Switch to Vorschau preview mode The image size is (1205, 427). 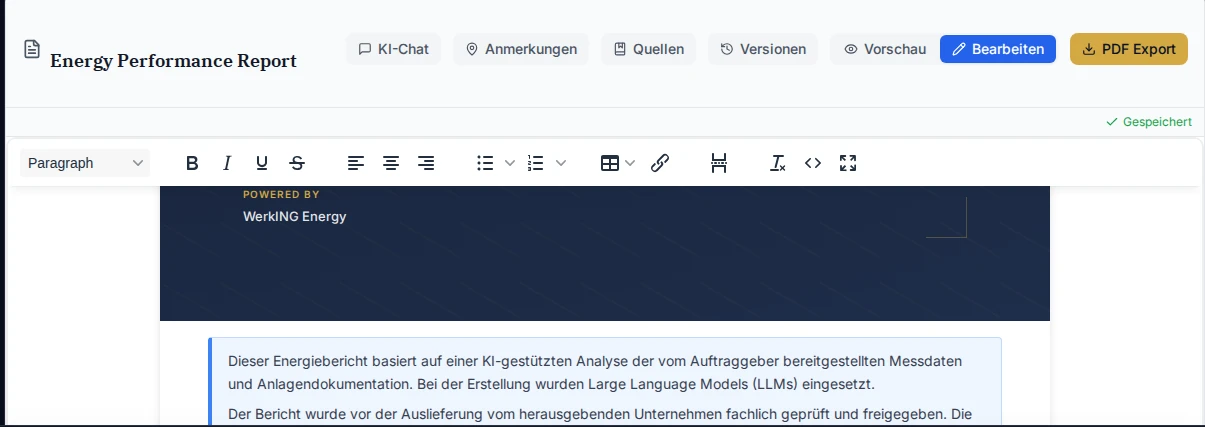coord(884,49)
